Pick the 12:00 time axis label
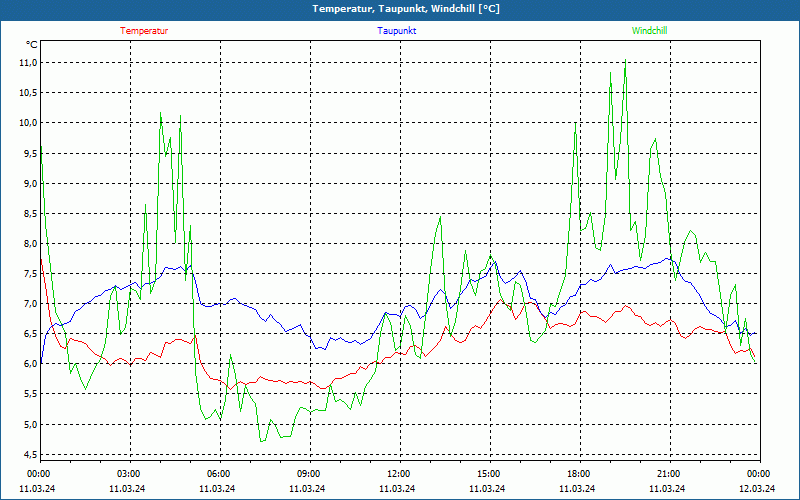800x500 pixels. coord(398,474)
